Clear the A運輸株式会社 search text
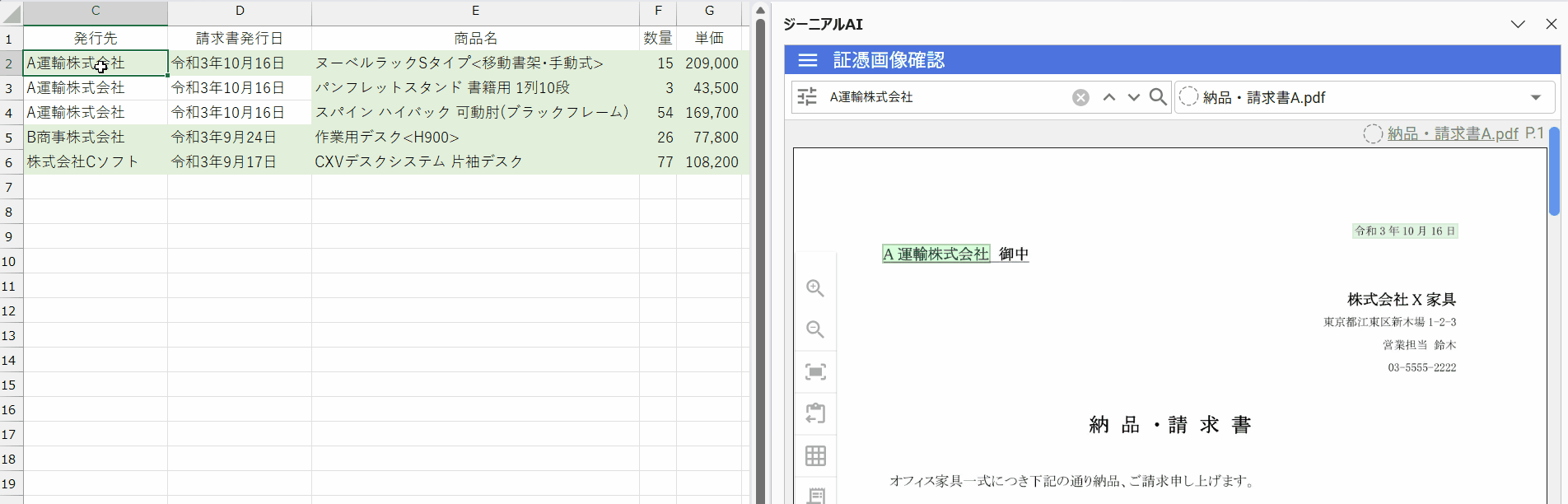1568x504 pixels. [1080, 97]
